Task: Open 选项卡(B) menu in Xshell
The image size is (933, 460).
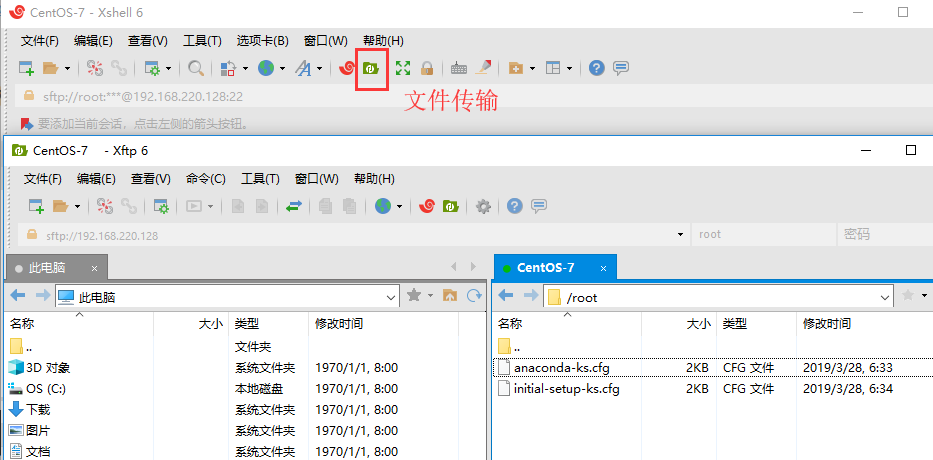Action: pyautogui.click(x=262, y=40)
